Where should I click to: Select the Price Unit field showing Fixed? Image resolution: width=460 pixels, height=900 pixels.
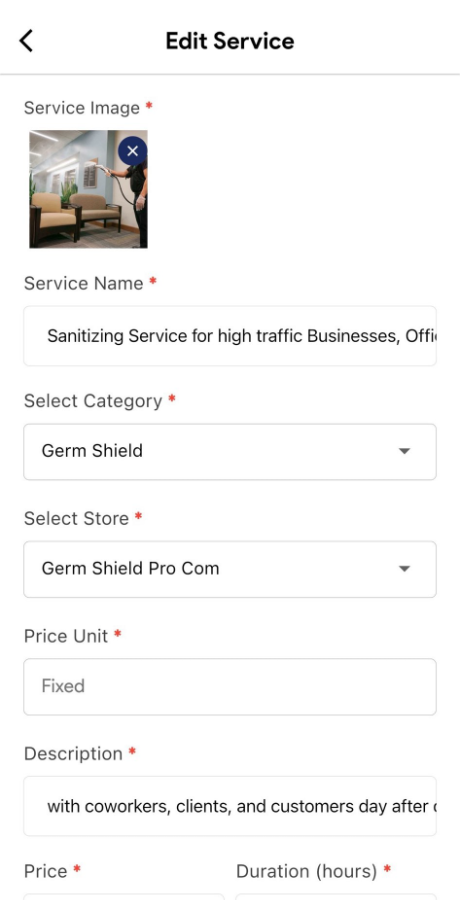tap(230, 687)
